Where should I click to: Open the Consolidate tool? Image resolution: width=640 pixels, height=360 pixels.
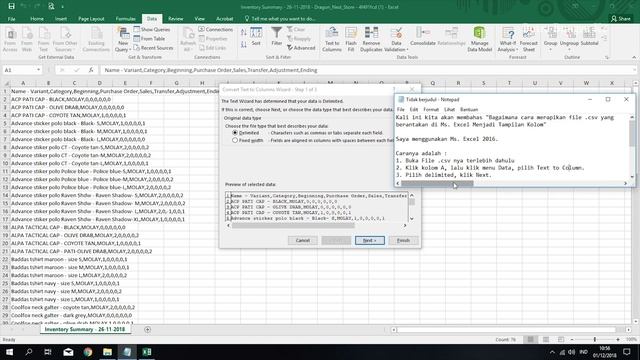[x=423, y=37]
